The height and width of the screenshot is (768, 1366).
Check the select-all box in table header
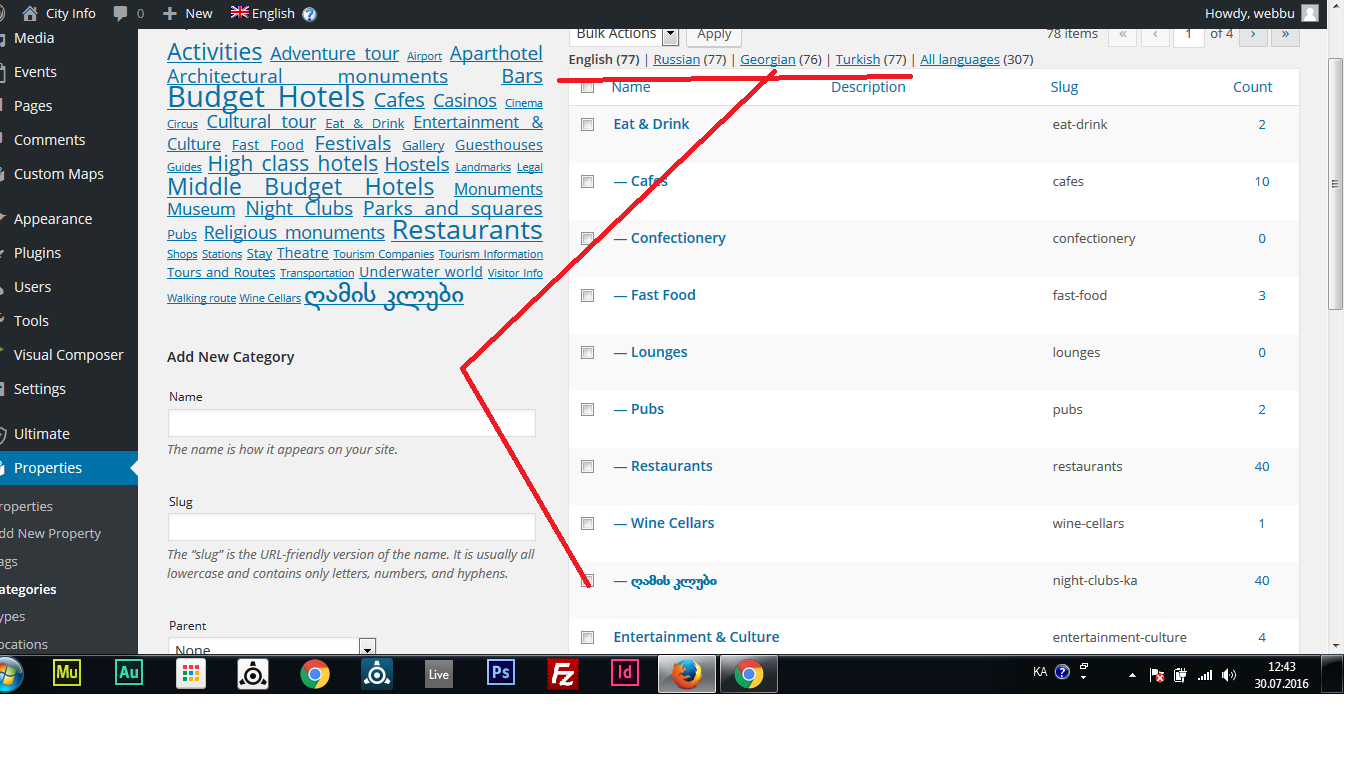(588, 88)
